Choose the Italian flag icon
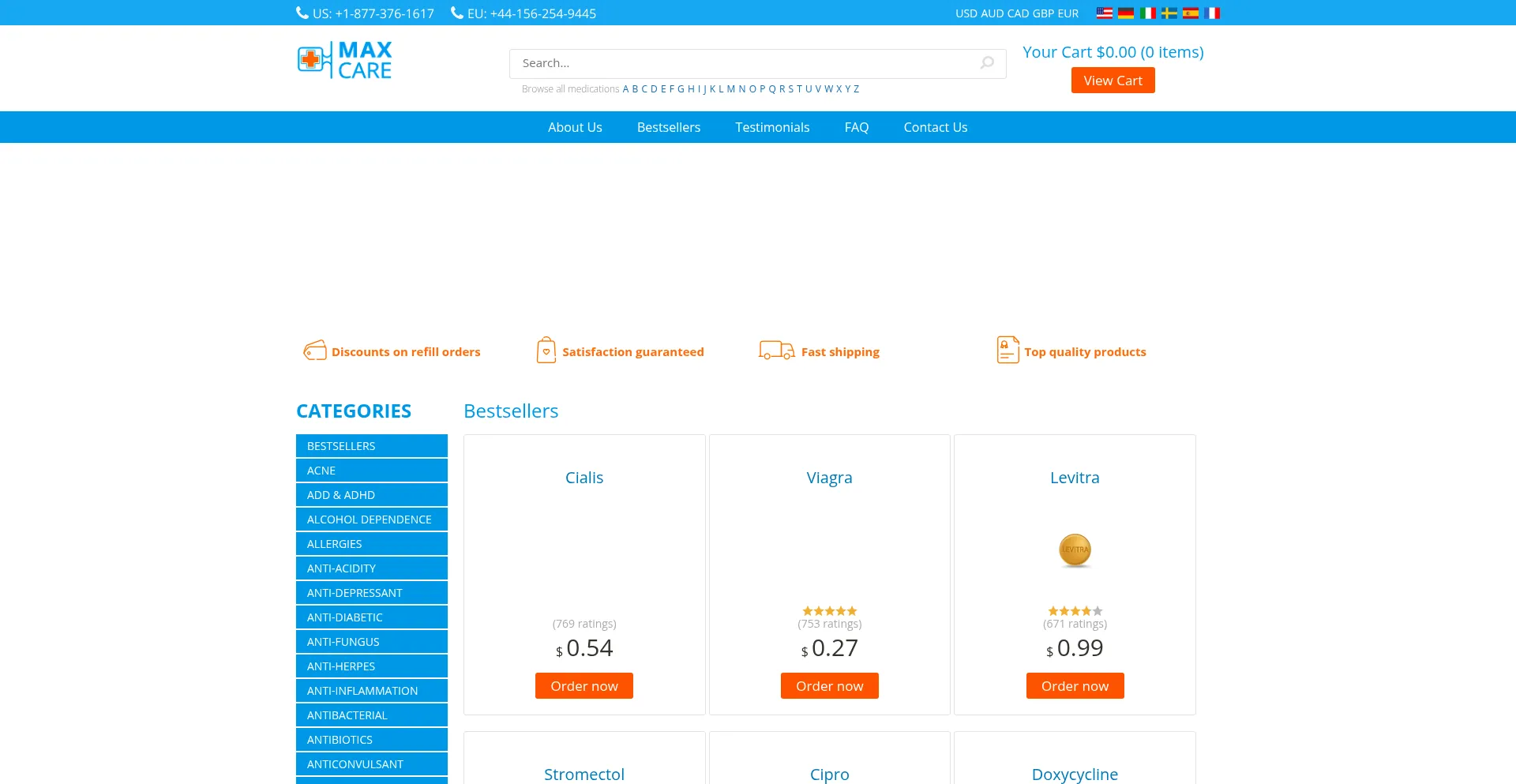 [1147, 13]
